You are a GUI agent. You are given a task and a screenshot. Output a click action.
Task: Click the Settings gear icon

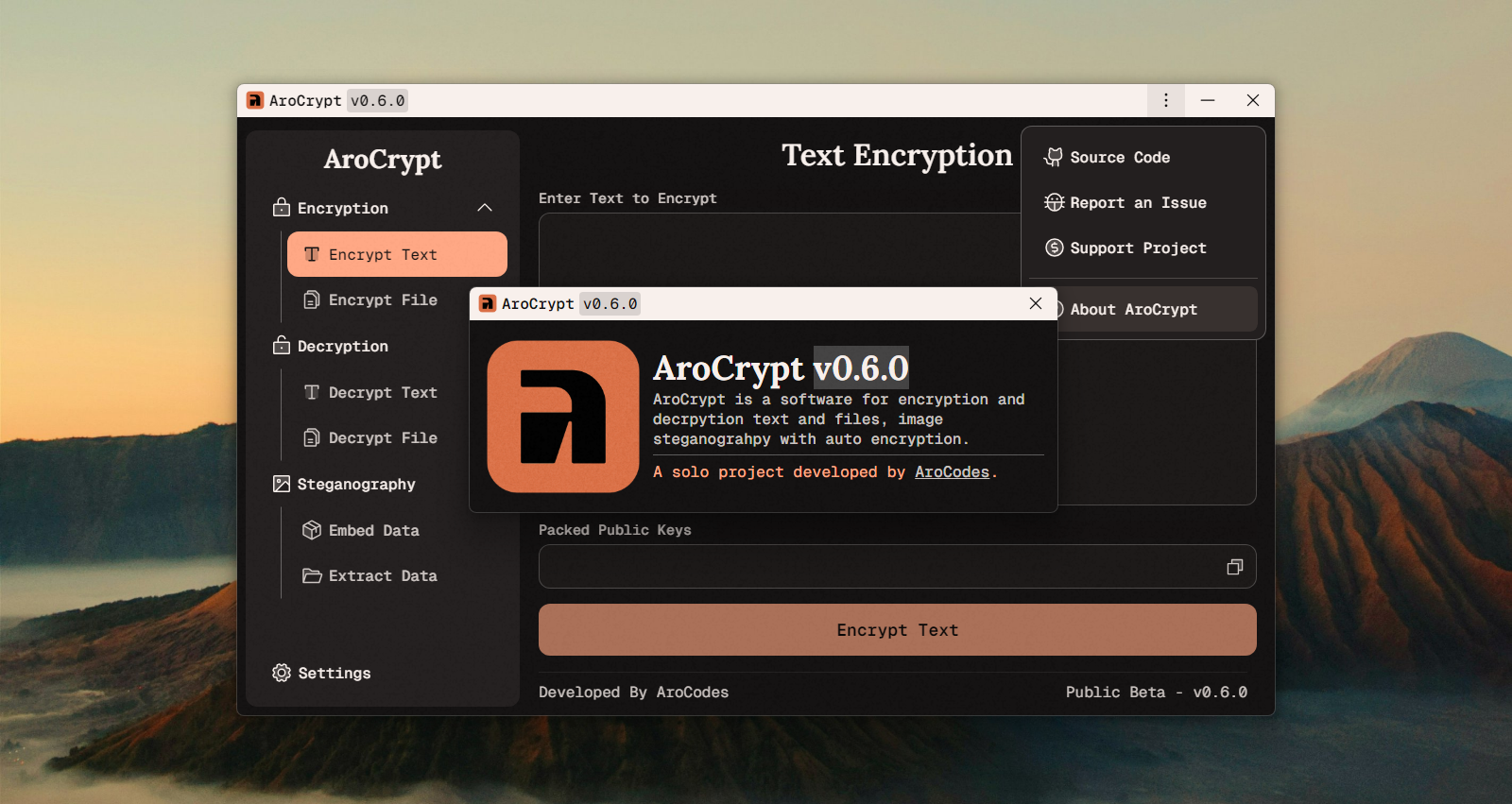(x=282, y=673)
